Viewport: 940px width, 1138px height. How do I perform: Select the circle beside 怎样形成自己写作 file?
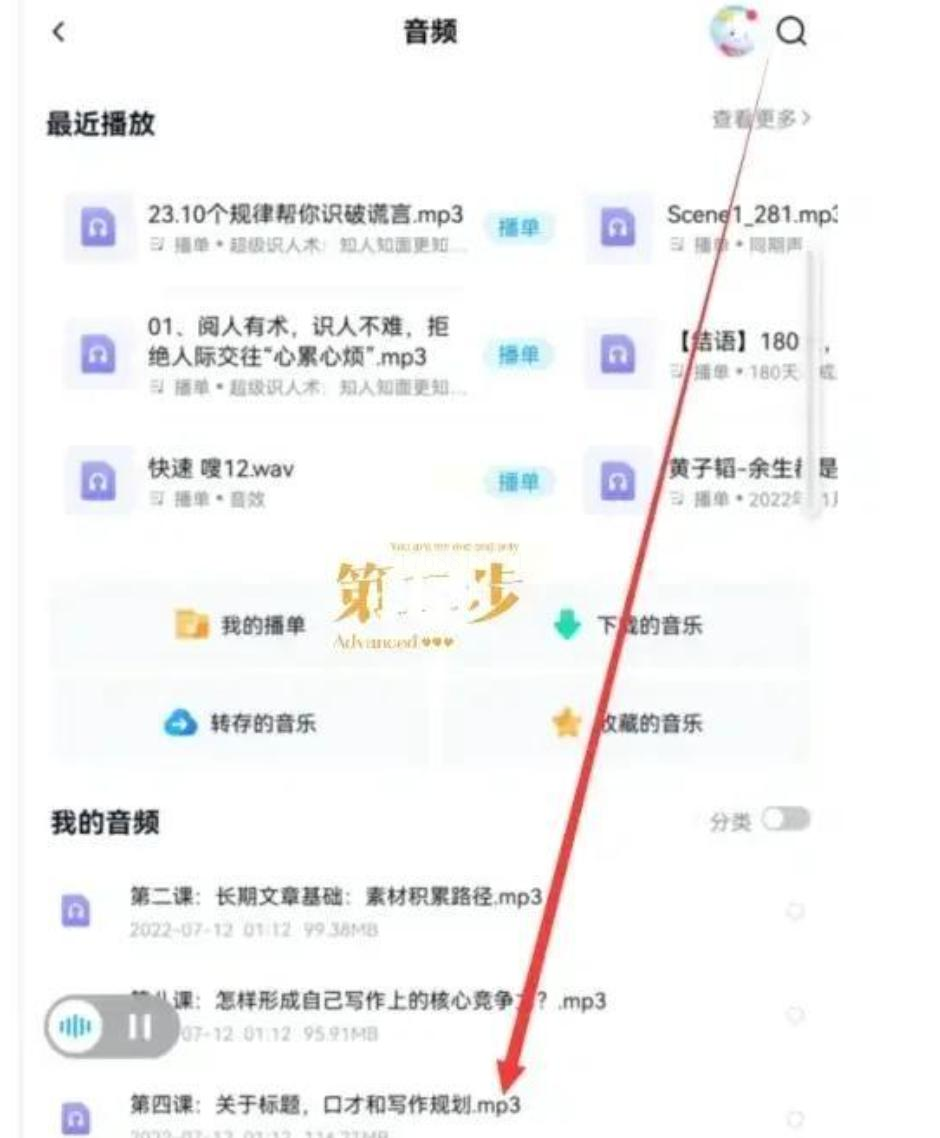click(x=795, y=1015)
